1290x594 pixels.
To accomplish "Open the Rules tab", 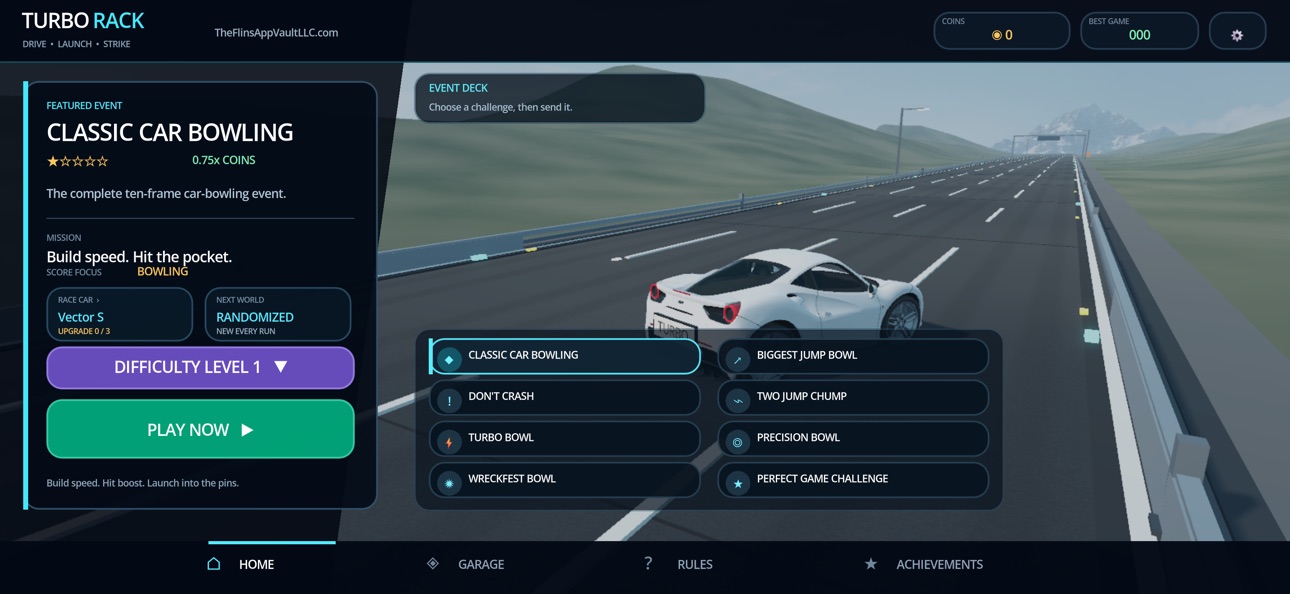I will pos(678,564).
